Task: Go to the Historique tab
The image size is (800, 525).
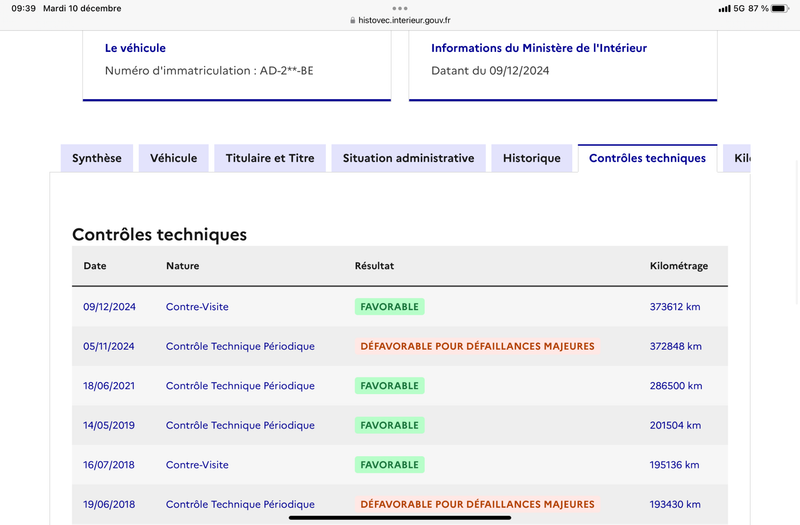Action: tap(532, 158)
